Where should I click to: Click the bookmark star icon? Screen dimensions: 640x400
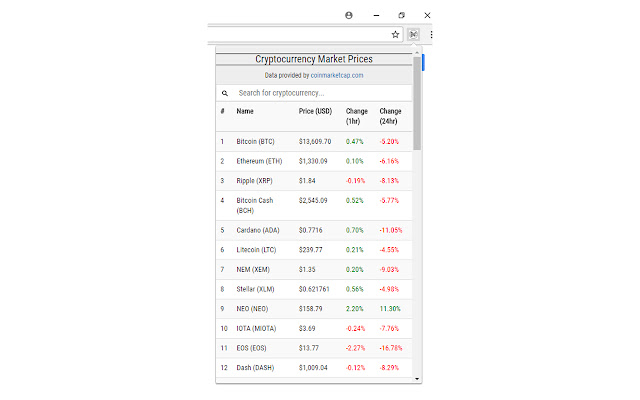(x=395, y=35)
